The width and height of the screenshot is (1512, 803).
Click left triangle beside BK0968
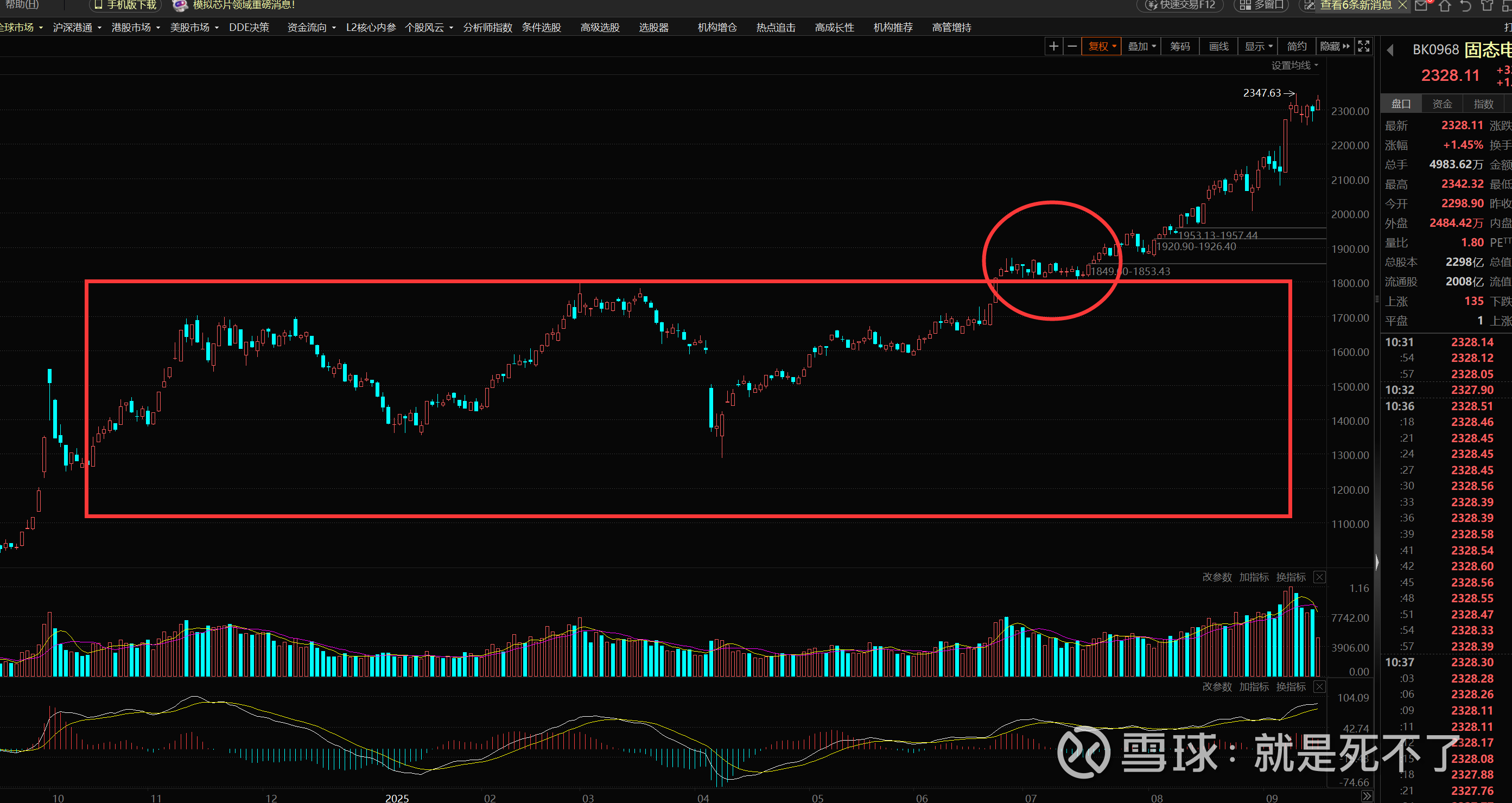pyautogui.click(x=1390, y=50)
